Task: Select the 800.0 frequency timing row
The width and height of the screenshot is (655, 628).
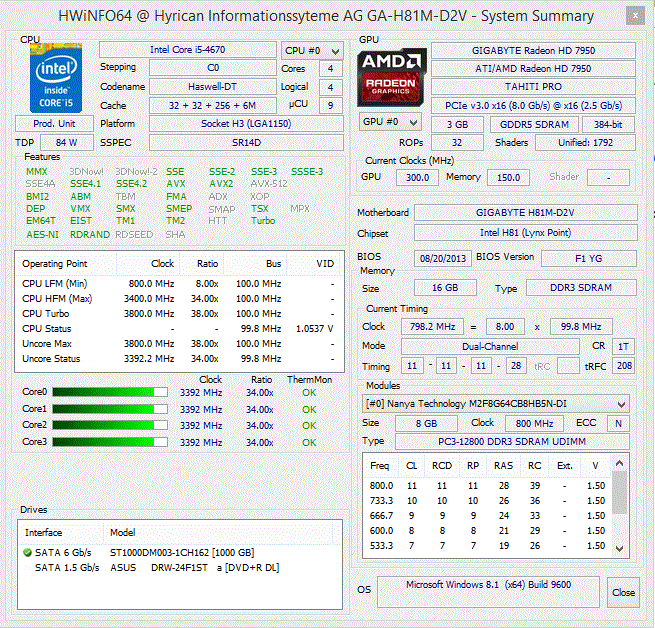Action: pyautogui.click(x=487, y=486)
